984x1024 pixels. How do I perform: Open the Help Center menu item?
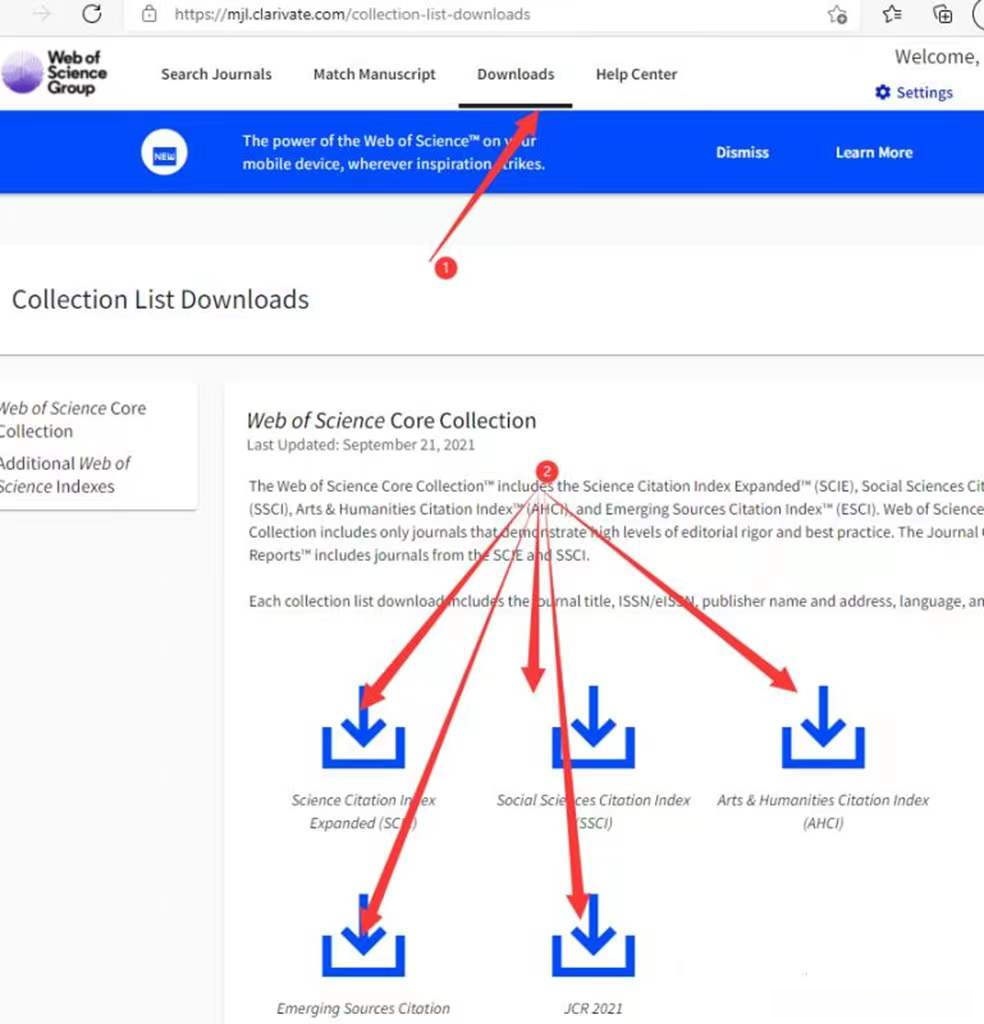636,74
